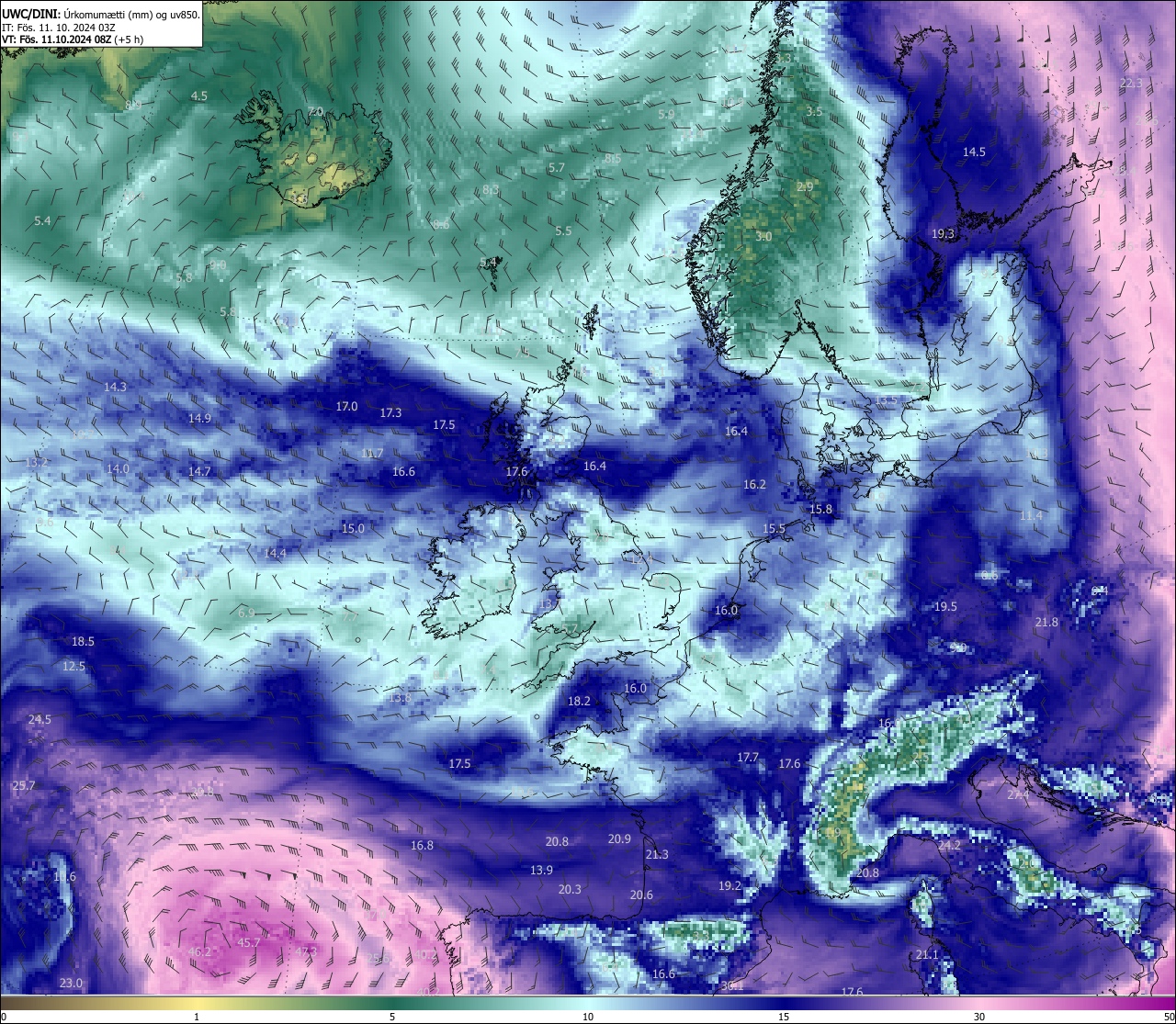This screenshot has height=1024, width=1176.
Task: Click the 21.1 value on the map
Action: pyautogui.click(x=927, y=954)
